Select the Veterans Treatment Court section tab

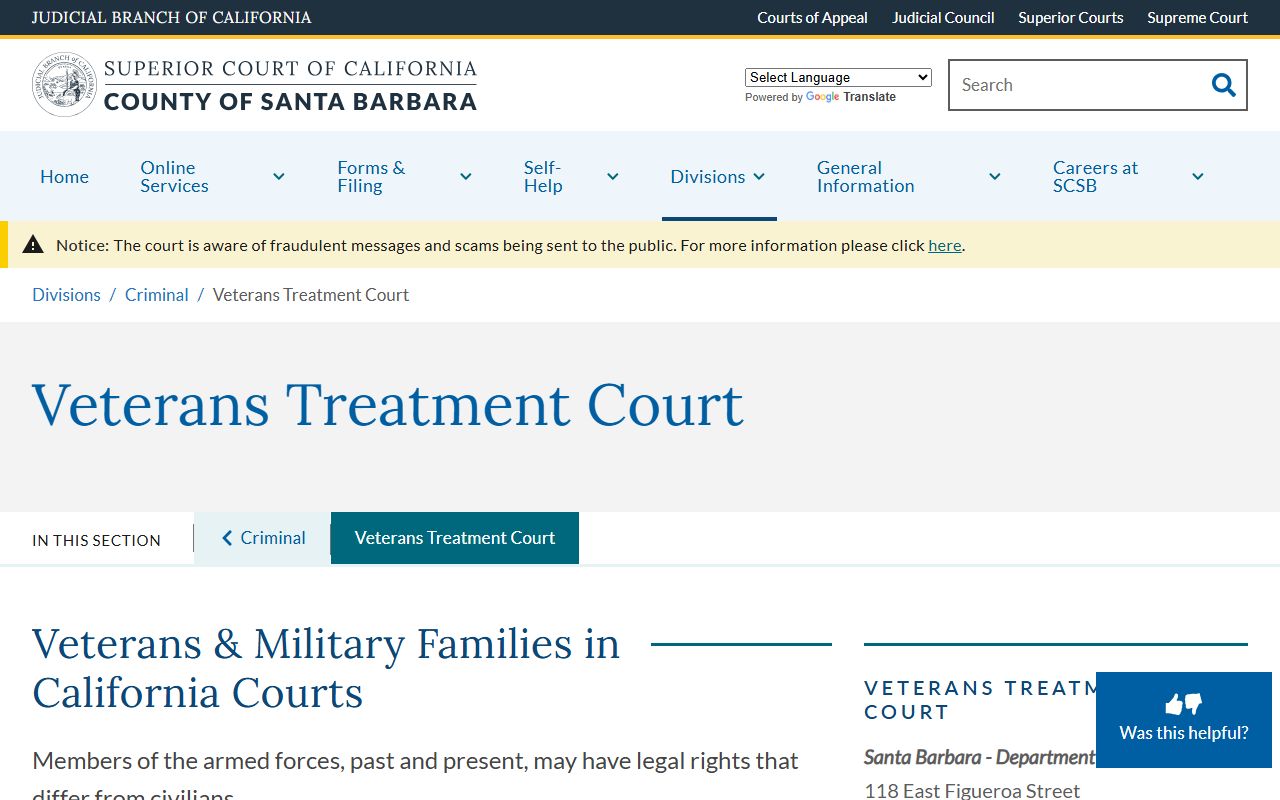click(x=455, y=538)
